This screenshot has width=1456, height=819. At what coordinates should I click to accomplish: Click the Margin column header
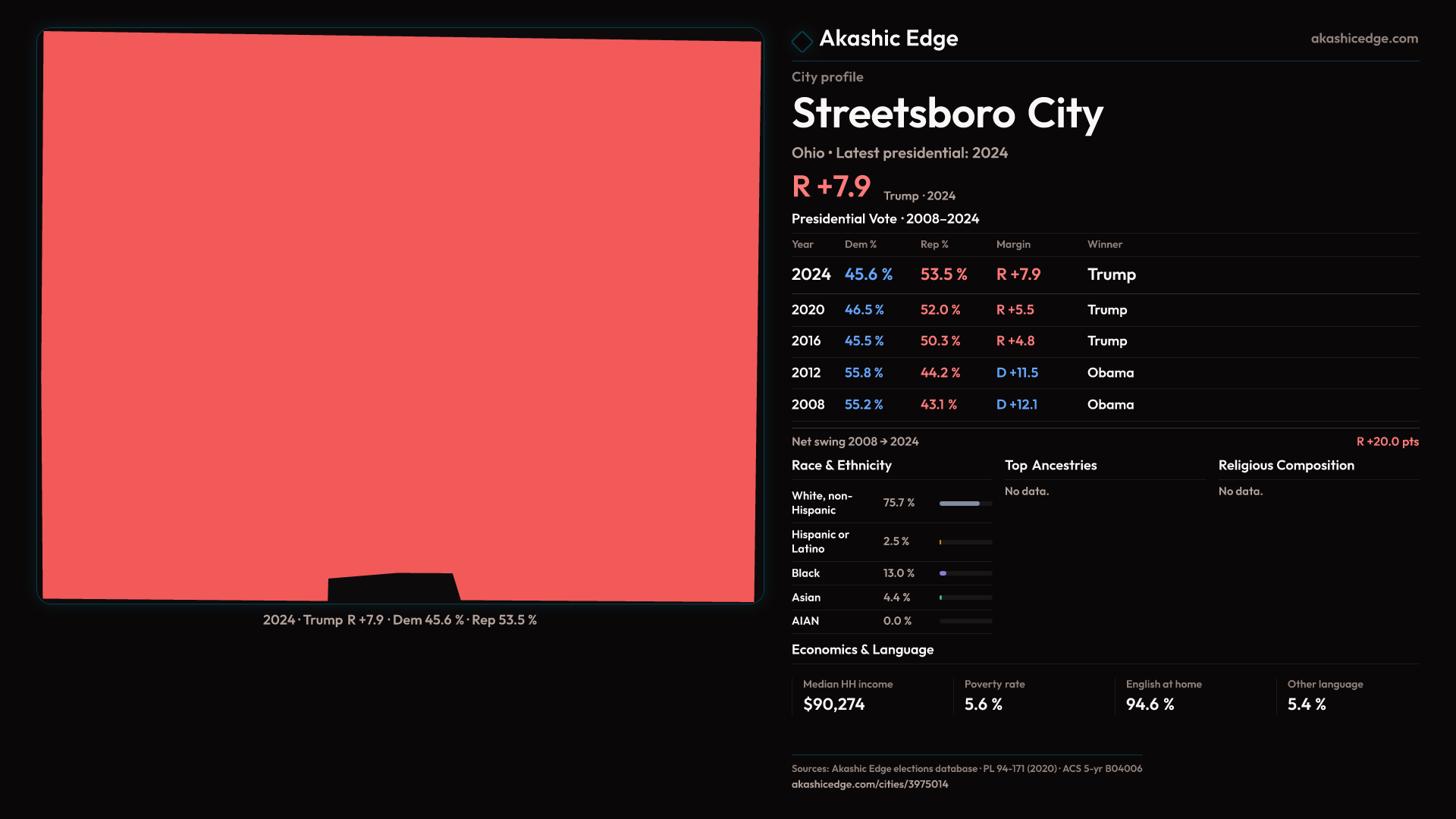(1012, 244)
